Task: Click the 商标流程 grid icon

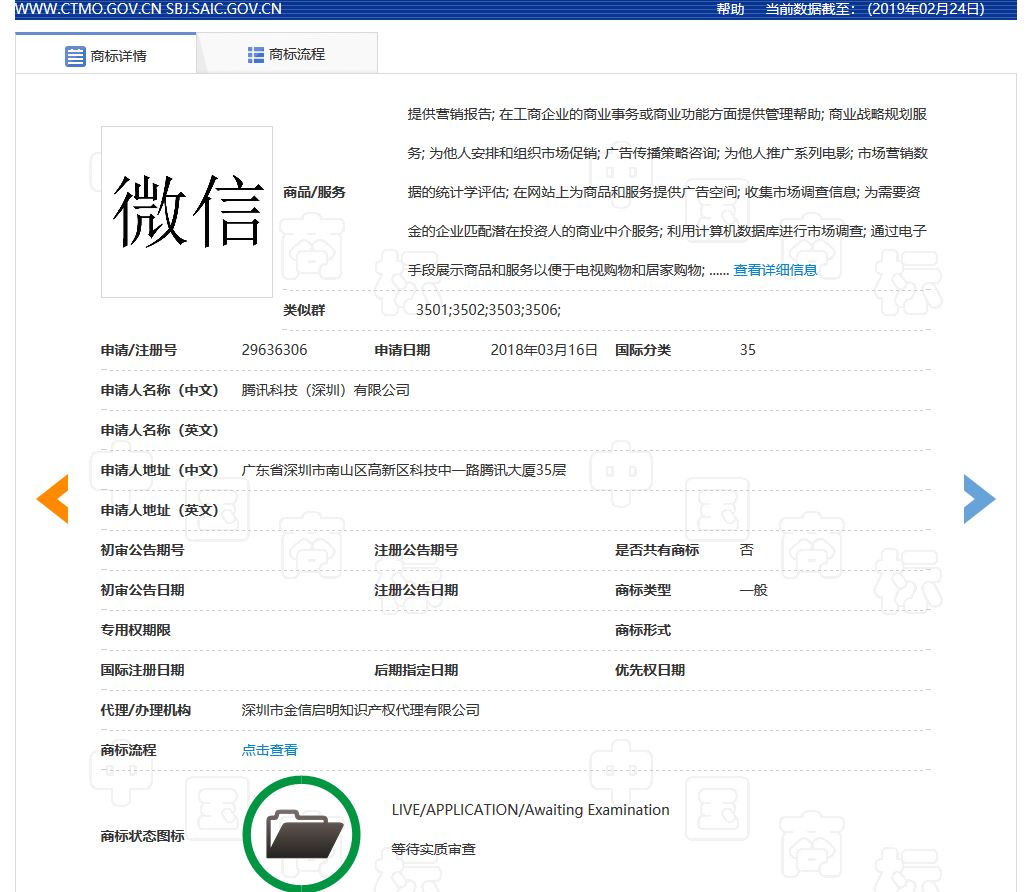Action: (x=255, y=55)
